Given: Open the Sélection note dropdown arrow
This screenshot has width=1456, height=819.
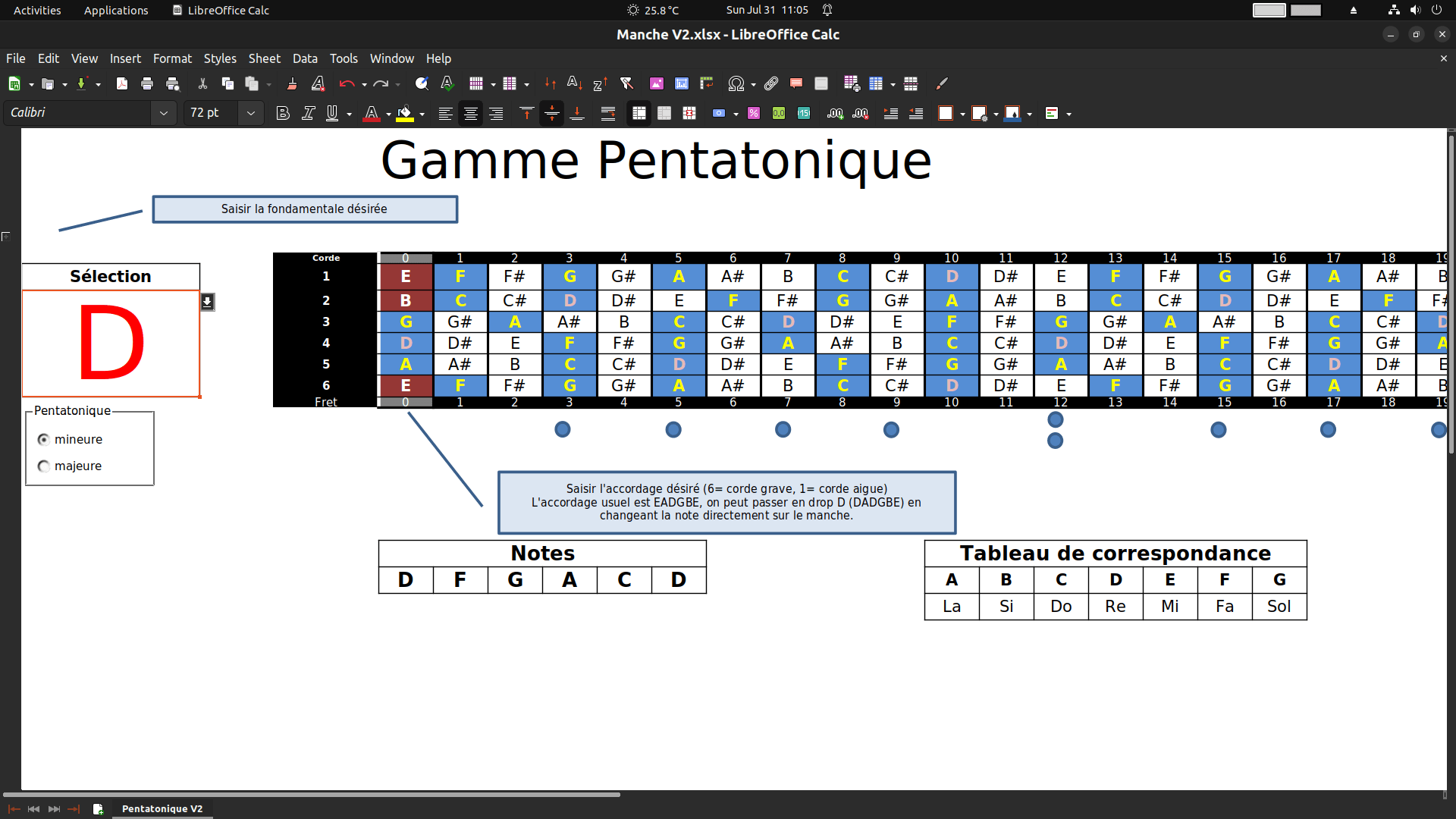Looking at the screenshot, I should (x=207, y=302).
